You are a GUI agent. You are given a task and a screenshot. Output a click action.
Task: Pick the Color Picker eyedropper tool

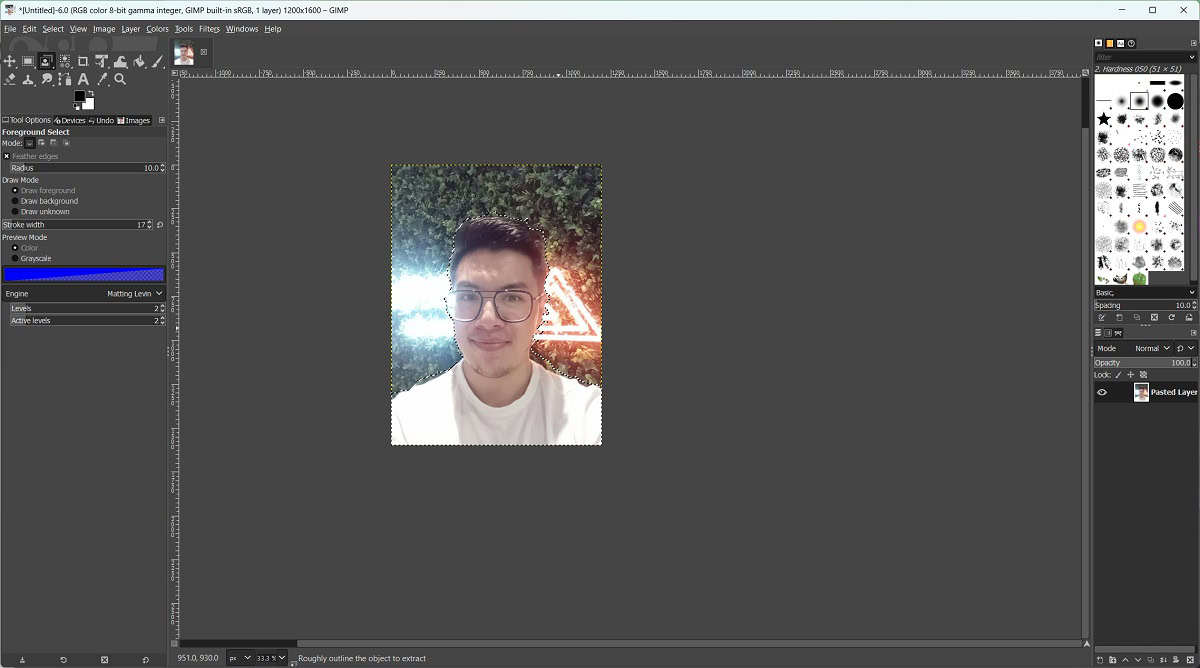tap(102, 80)
